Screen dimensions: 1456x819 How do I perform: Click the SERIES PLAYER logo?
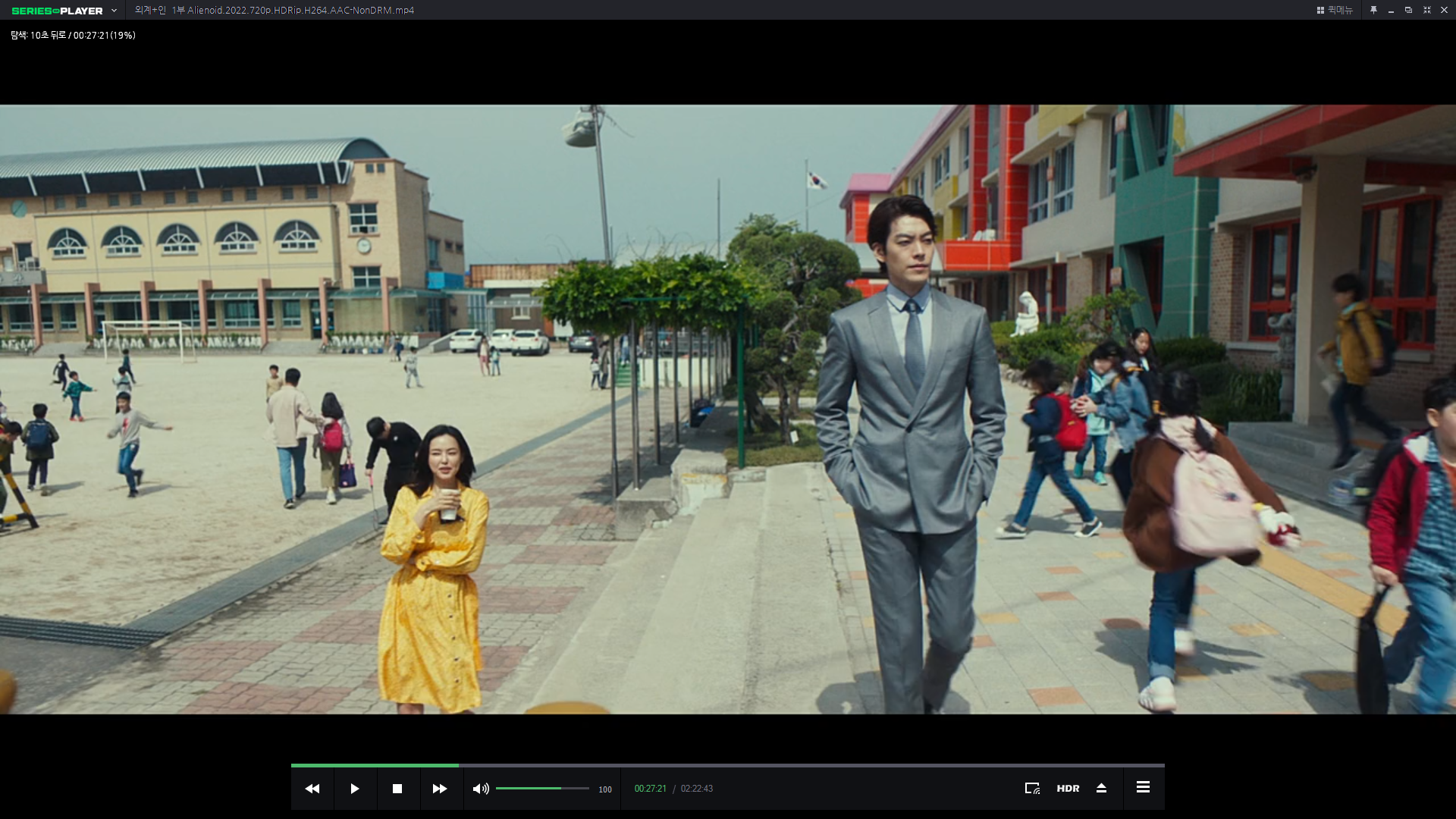57,11
